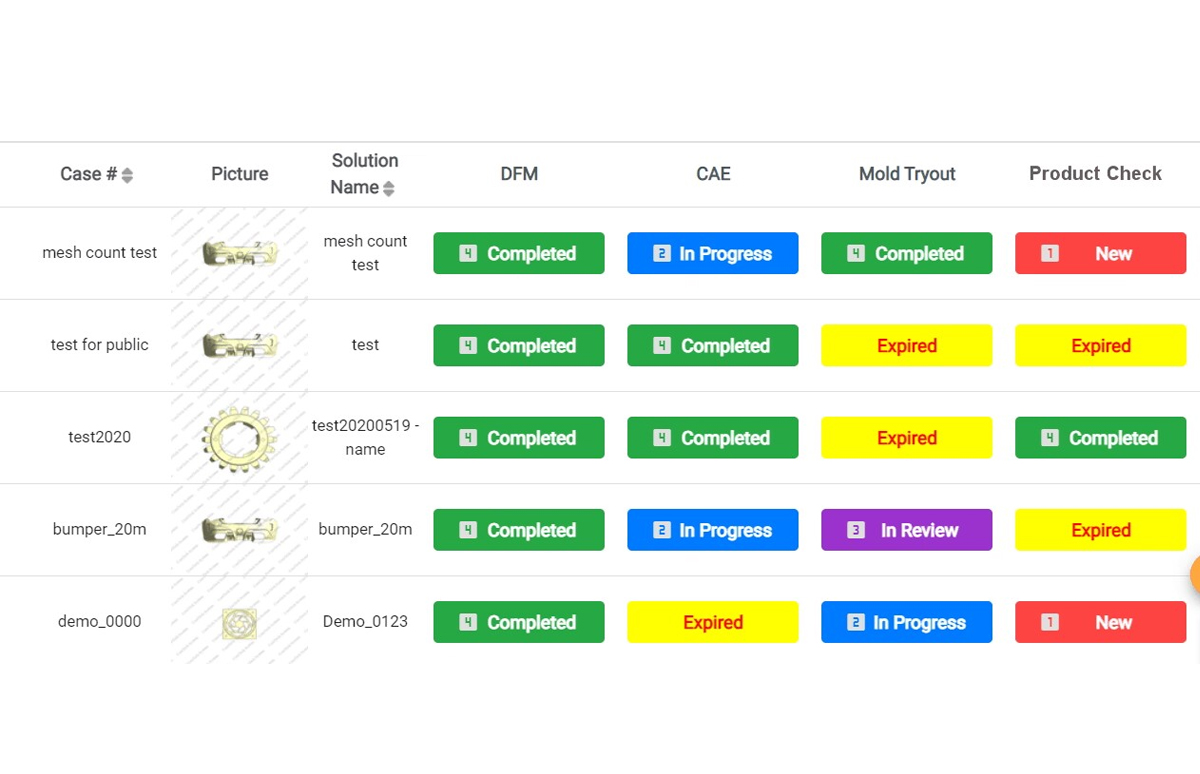Click Mold Tryout Expired for test for public
The image size is (1200, 774).
907,345
